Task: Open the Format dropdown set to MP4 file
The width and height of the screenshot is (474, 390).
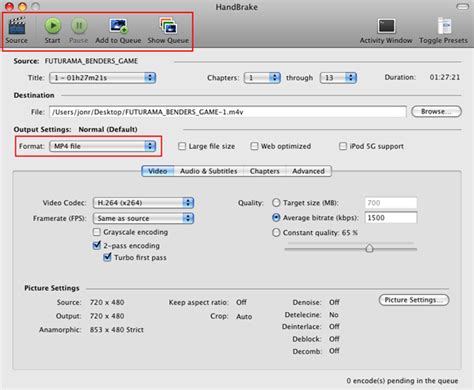Action: (x=103, y=146)
